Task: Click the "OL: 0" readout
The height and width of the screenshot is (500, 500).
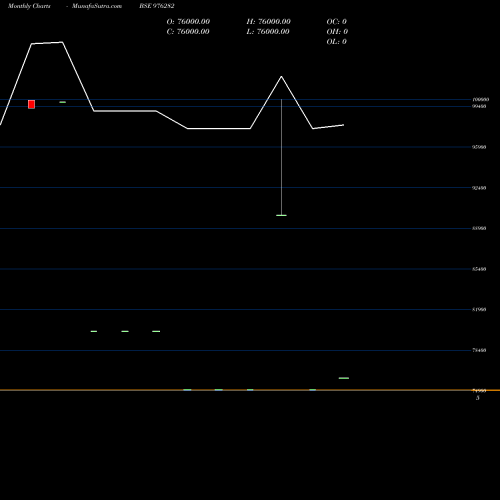Action: point(337,42)
